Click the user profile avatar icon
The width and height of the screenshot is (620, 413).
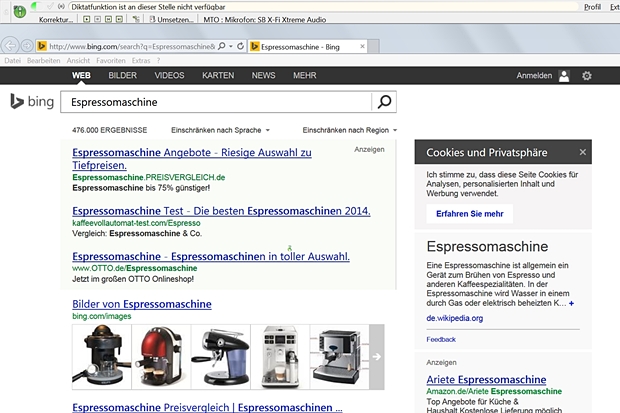tap(564, 76)
